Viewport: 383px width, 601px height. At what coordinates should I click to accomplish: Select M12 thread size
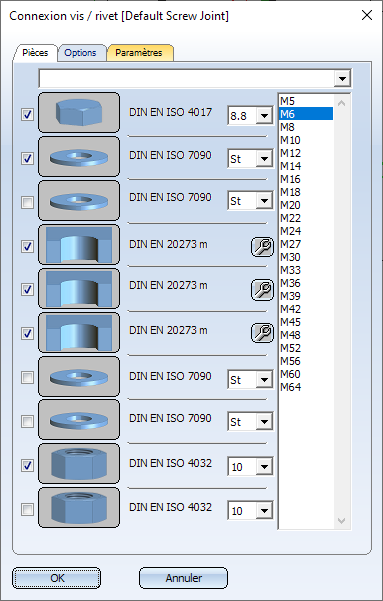[x=306, y=153]
